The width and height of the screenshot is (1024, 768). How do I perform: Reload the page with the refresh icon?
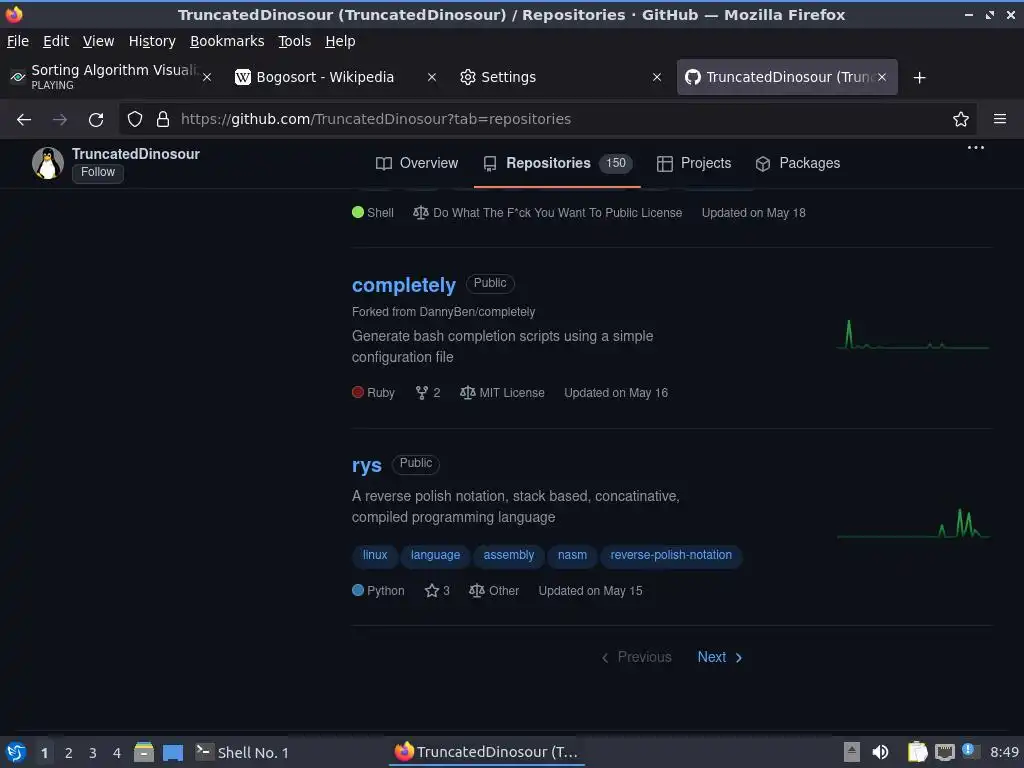pos(96,120)
